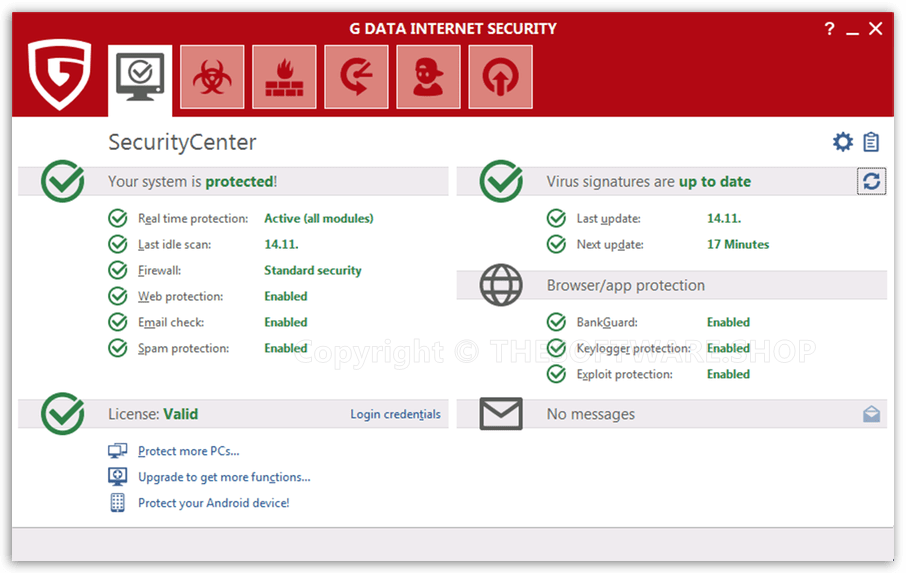906x573 pixels.
Task: Click Real time protection label
Action: click(193, 218)
